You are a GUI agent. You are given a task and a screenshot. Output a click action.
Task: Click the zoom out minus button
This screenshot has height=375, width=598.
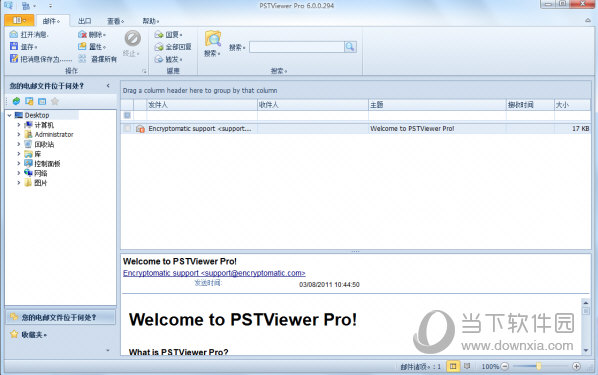pyautogui.click(x=505, y=366)
